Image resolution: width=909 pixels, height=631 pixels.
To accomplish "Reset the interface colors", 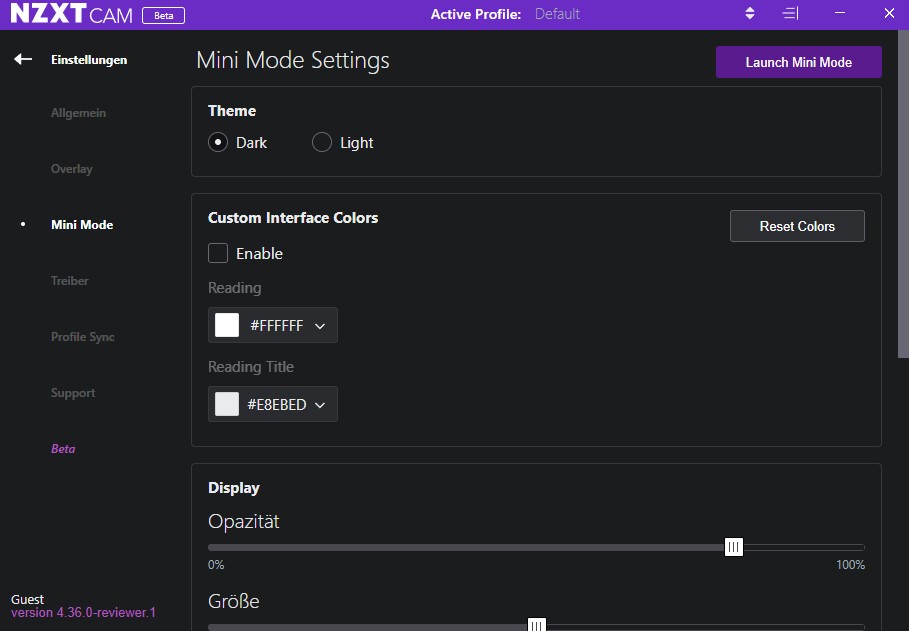I will pyautogui.click(x=796, y=225).
